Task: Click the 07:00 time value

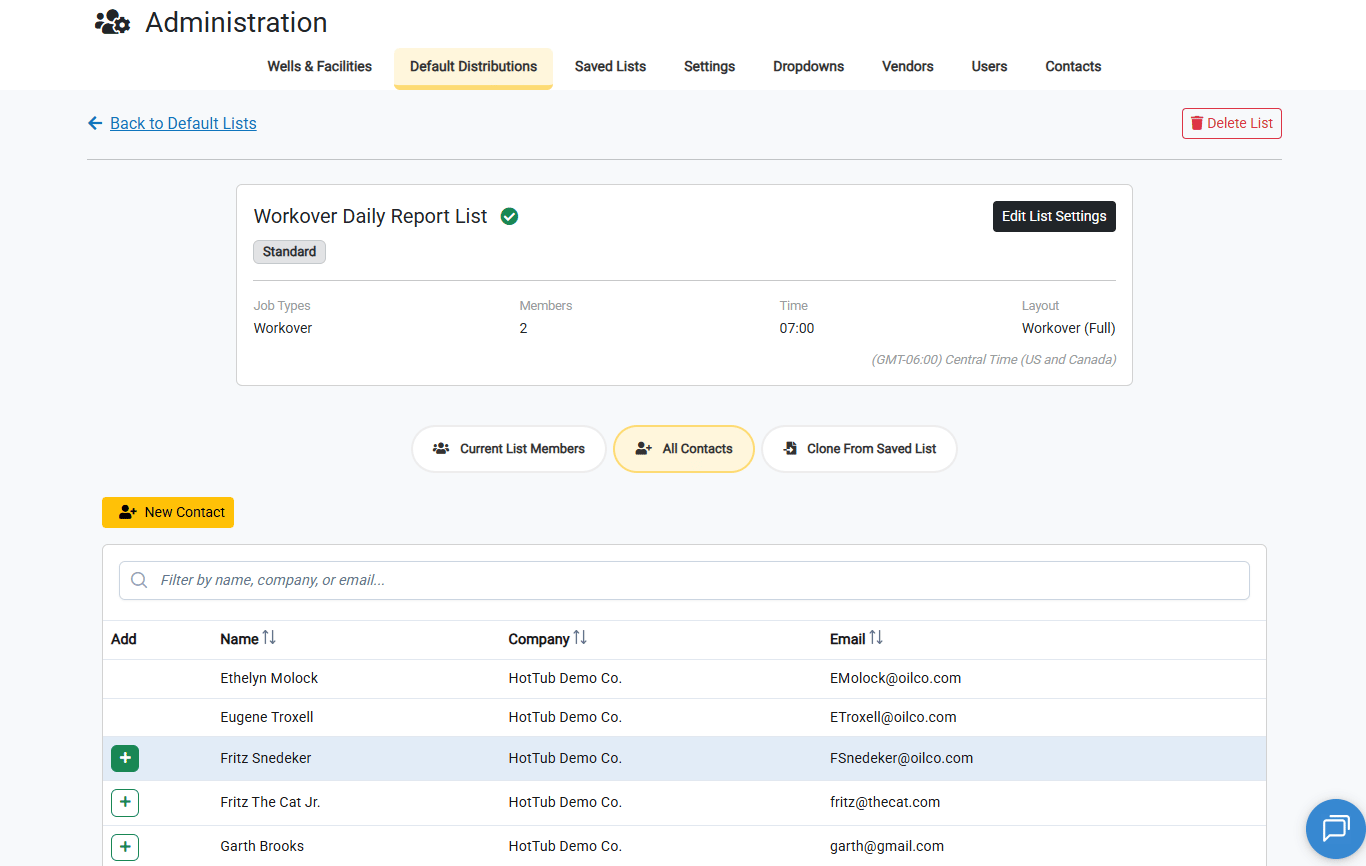Action: 797,328
